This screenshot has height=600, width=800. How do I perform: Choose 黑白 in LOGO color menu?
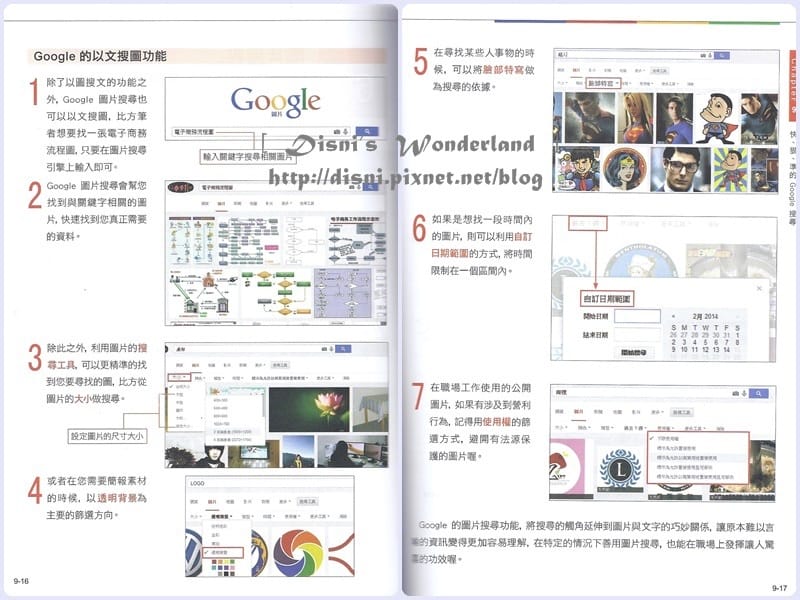[216, 543]
